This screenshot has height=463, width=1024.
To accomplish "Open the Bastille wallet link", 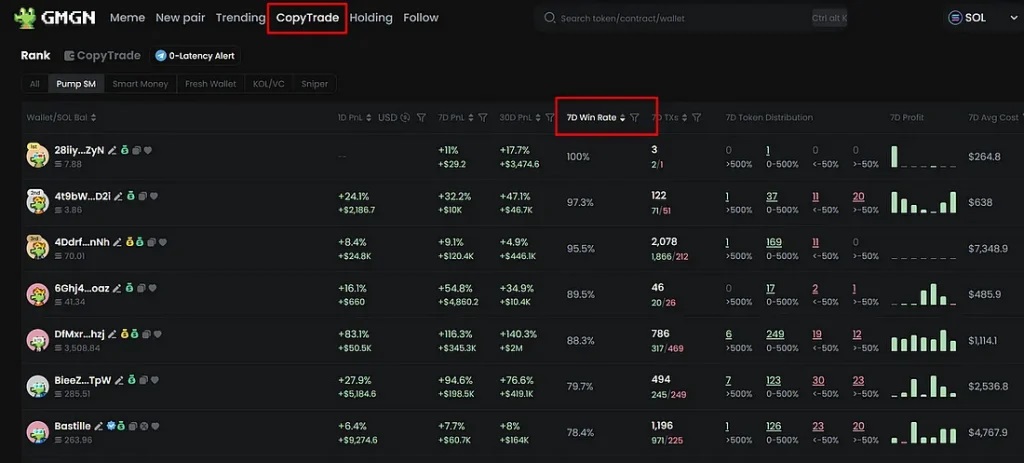I will pyautogui.click(x=72, y=426).
